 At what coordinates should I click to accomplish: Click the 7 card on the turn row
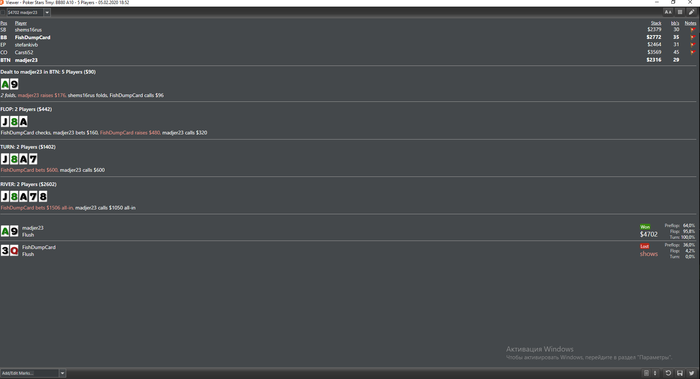[x=33, y=159]
